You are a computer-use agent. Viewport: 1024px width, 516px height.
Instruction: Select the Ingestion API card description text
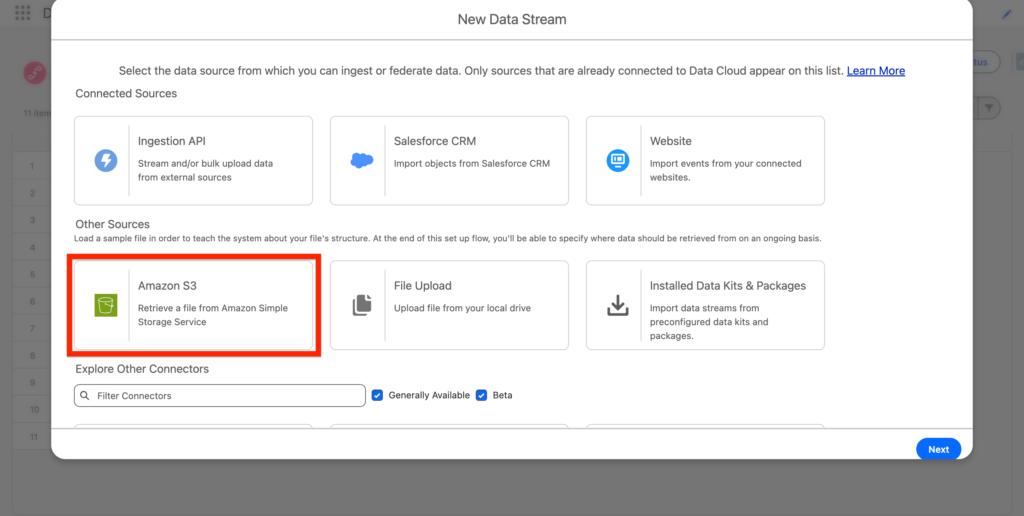point(205,170)
